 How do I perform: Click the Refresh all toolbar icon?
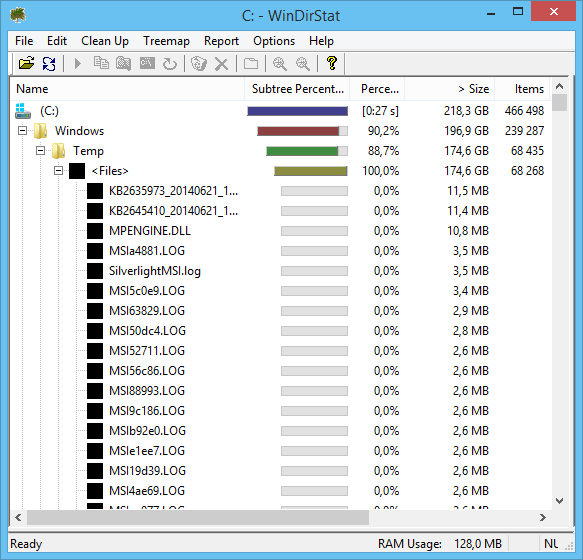[x=49, y=64]
